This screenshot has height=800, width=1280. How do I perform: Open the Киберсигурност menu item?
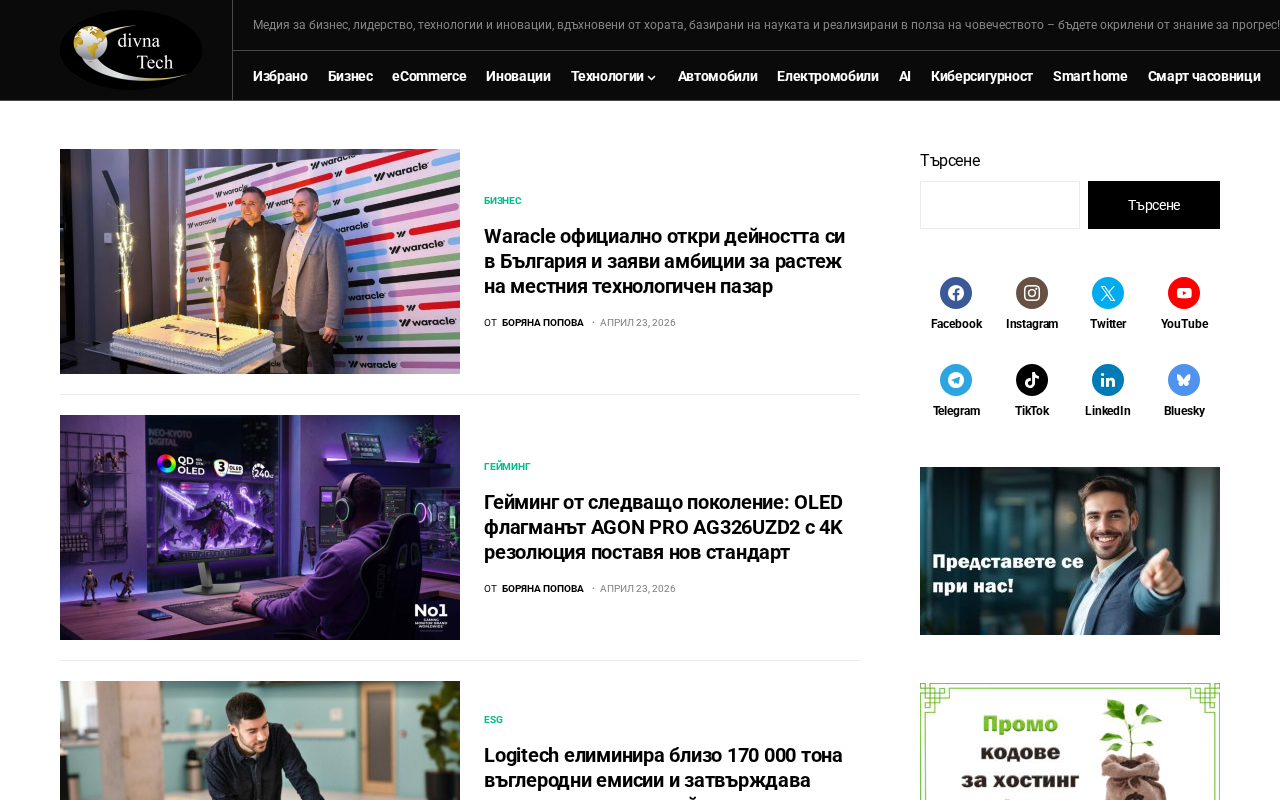[x=982, y=76]
